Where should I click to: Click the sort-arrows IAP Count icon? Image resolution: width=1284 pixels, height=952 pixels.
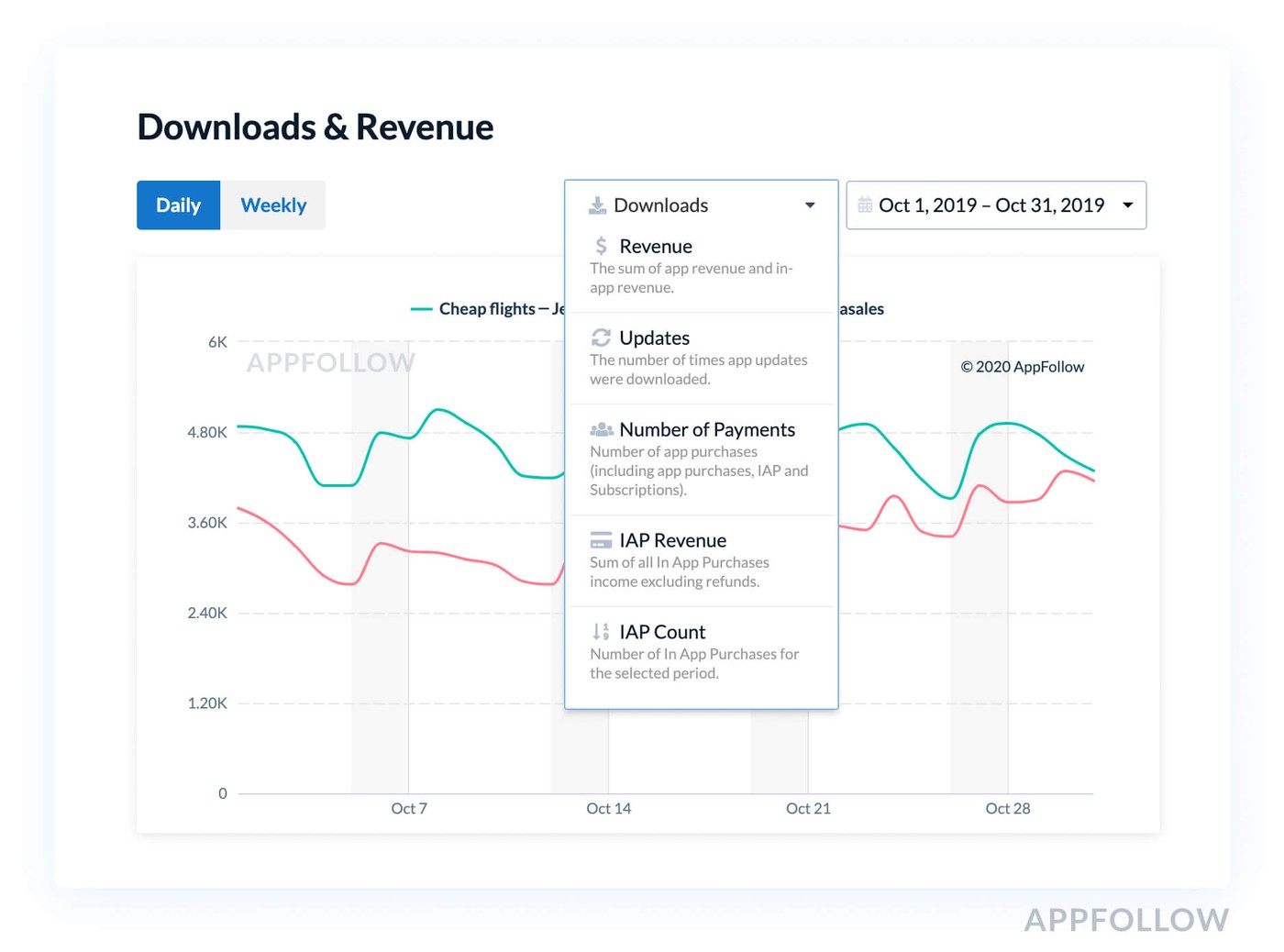click(x=601, y=632)
